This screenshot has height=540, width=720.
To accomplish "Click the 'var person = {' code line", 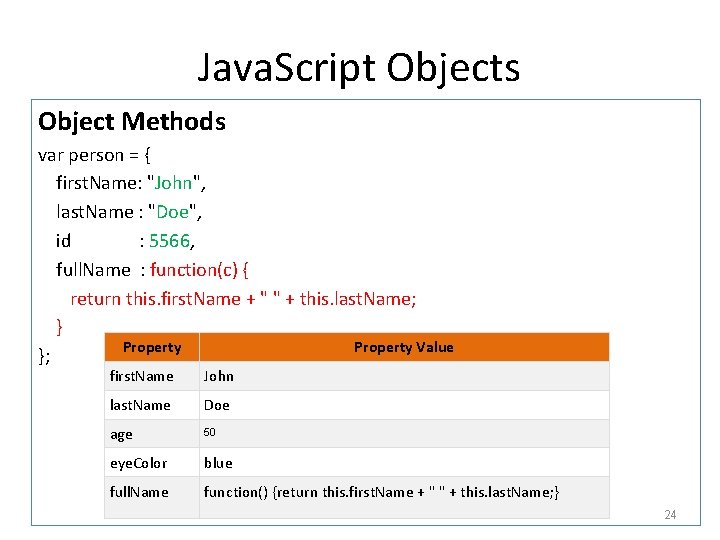I will tap(94, 155).
